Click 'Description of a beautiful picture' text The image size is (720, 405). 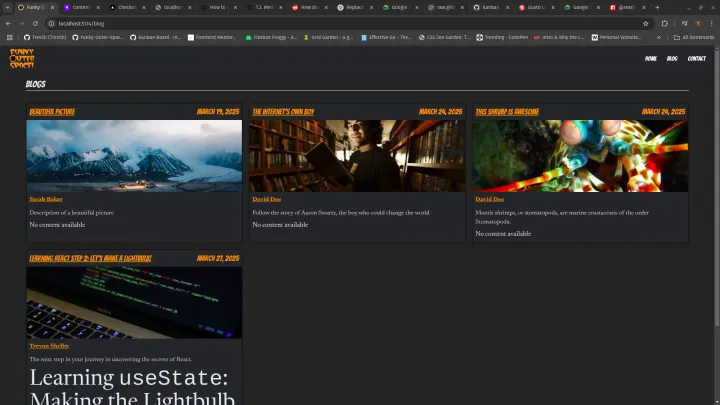pos(72,213)
